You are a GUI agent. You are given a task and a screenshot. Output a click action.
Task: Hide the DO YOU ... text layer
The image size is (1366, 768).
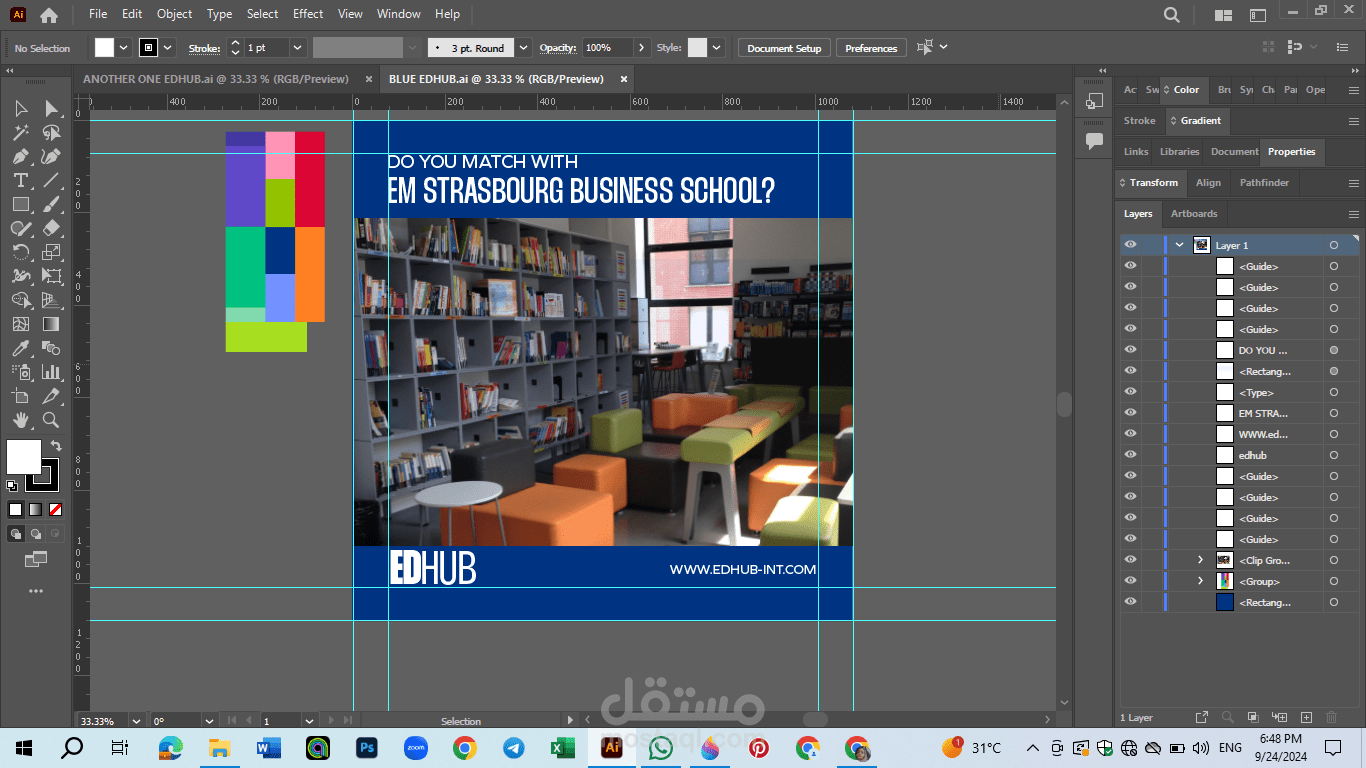pyautogui.click(x=1130, y=350)
